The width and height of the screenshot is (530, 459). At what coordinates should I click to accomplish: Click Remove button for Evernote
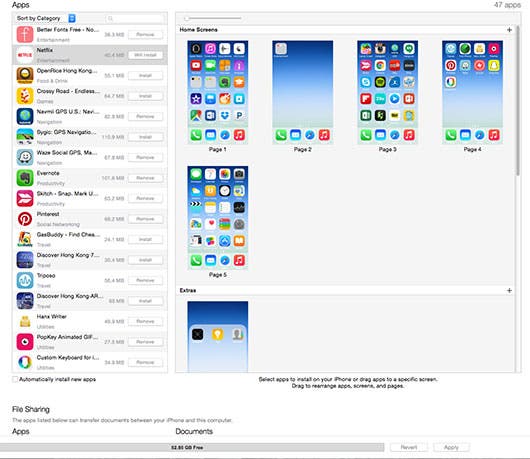[145, 178]
